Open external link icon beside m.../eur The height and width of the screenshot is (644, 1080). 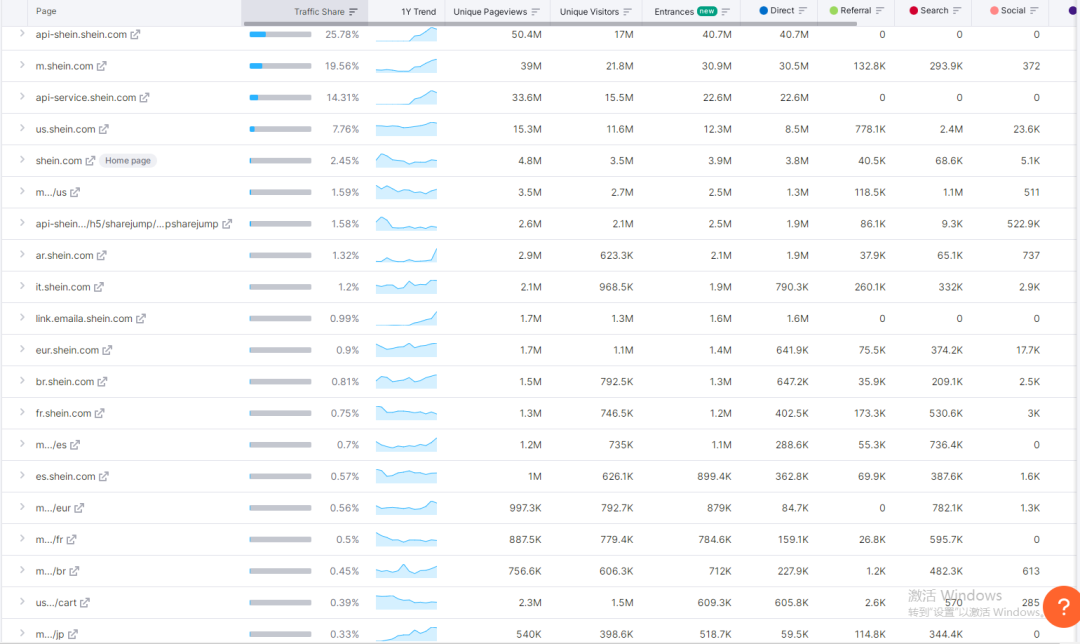tap(79, 508)
